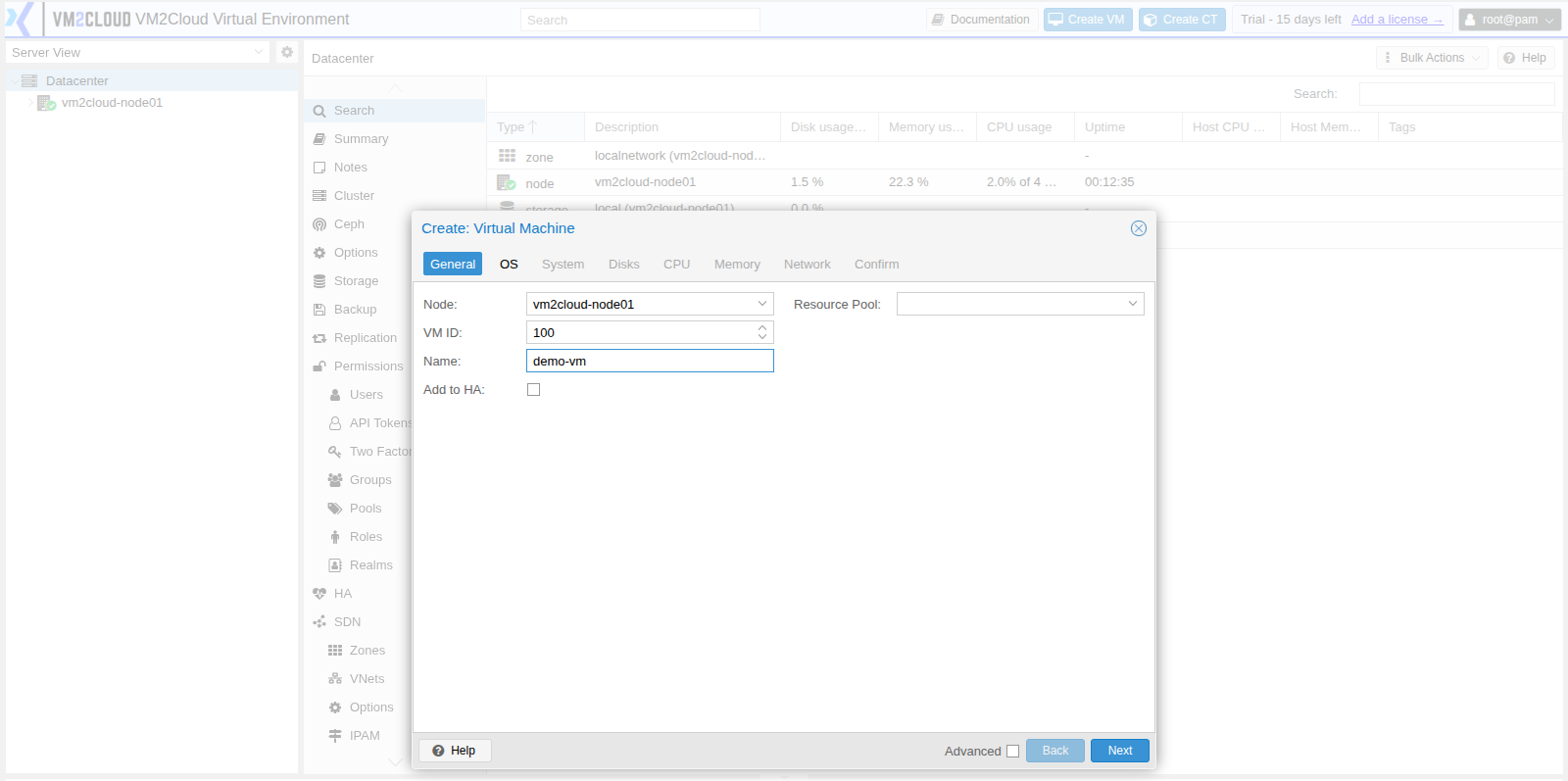This screenshot has height=781, width=1568.
Task: Open the Bulk Actions dropdown
Action: (x=1432, y=58)
